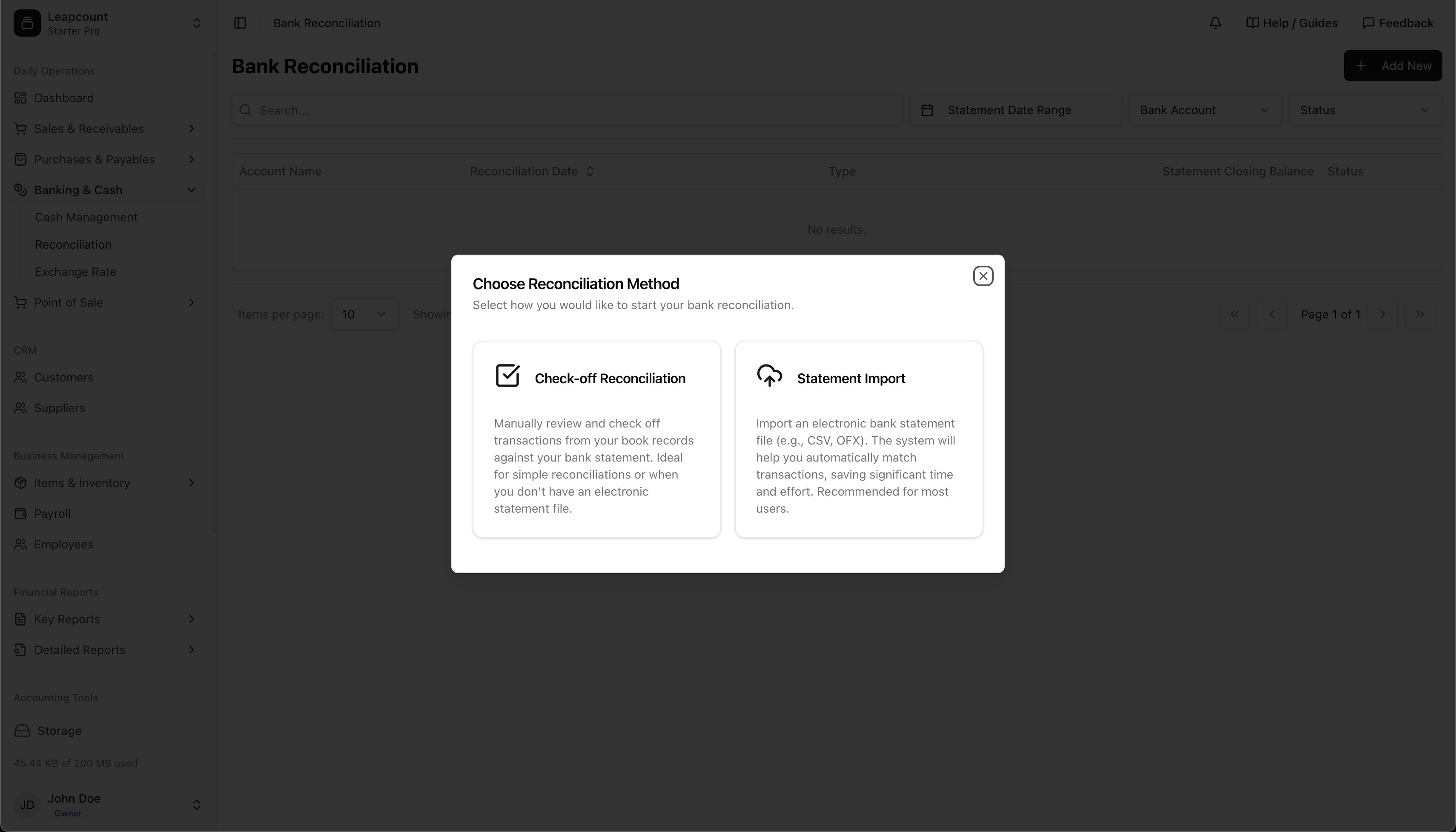Viewport: 1456px width, 832px height.
Task: Click the JD avatar
Action: click(x=27, y=805)
